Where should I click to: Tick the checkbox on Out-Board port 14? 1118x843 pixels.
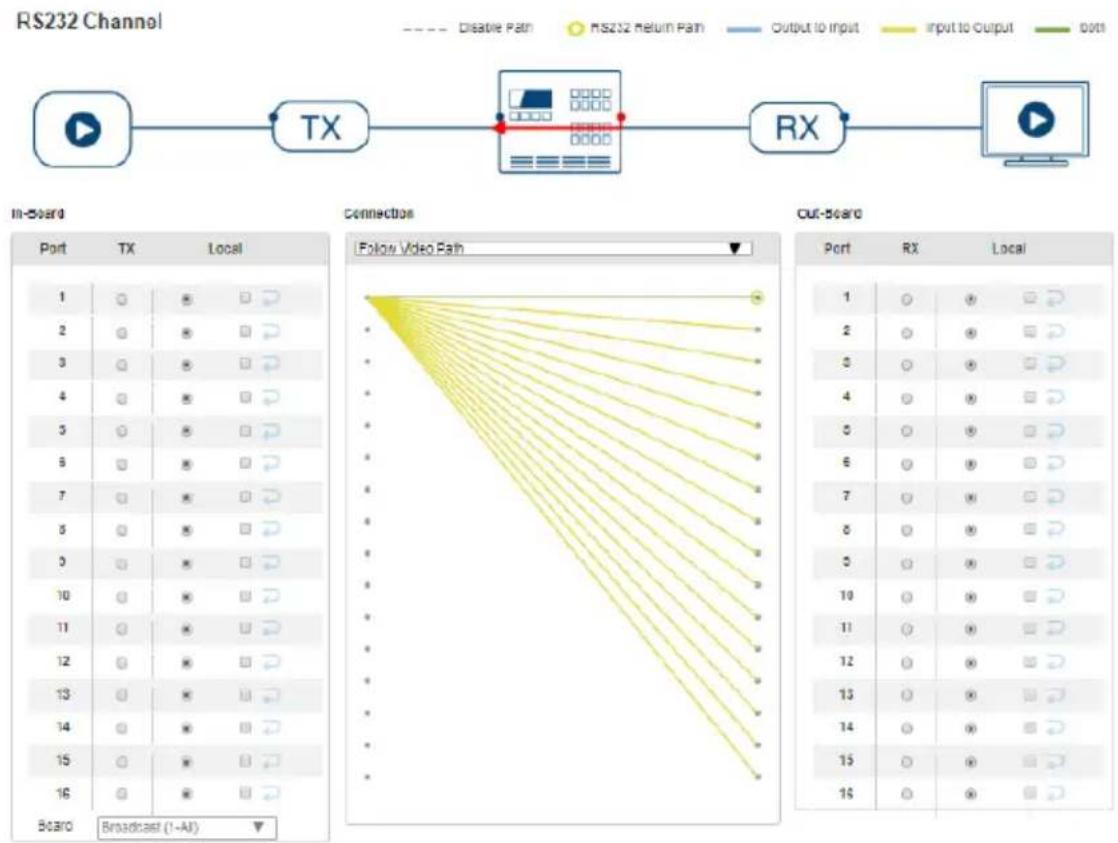1030,727
